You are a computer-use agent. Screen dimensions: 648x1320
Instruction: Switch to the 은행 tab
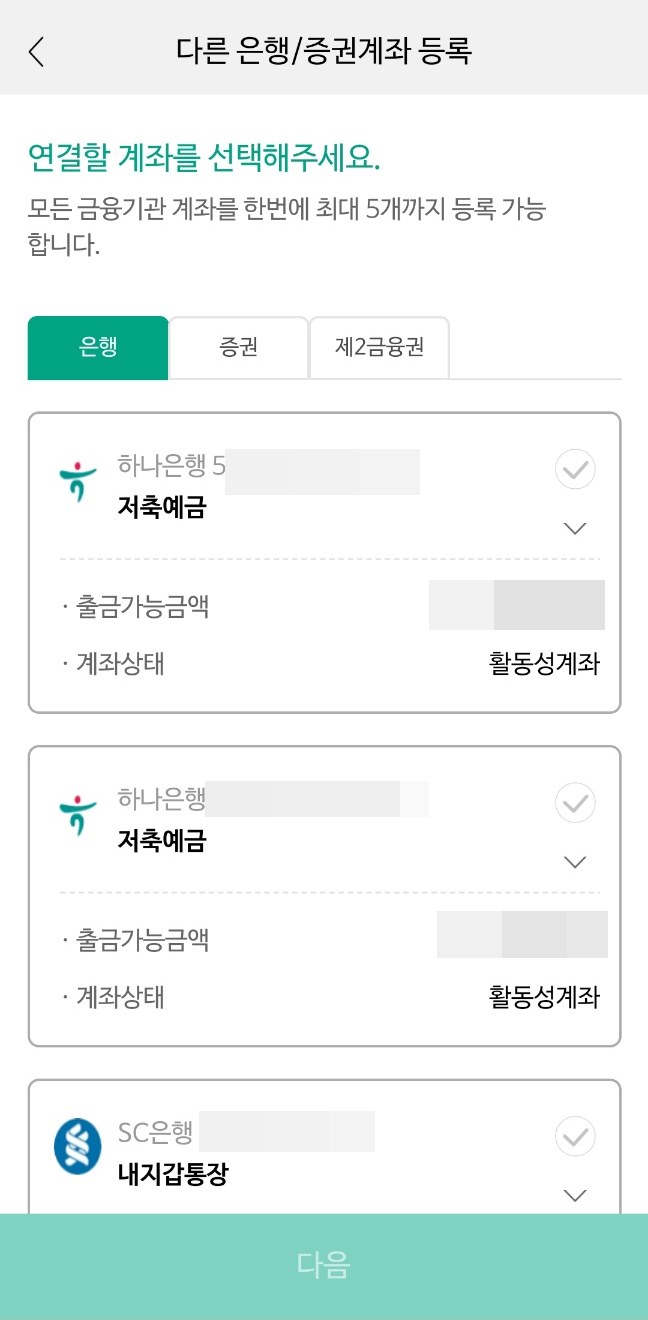coord(98,348)
